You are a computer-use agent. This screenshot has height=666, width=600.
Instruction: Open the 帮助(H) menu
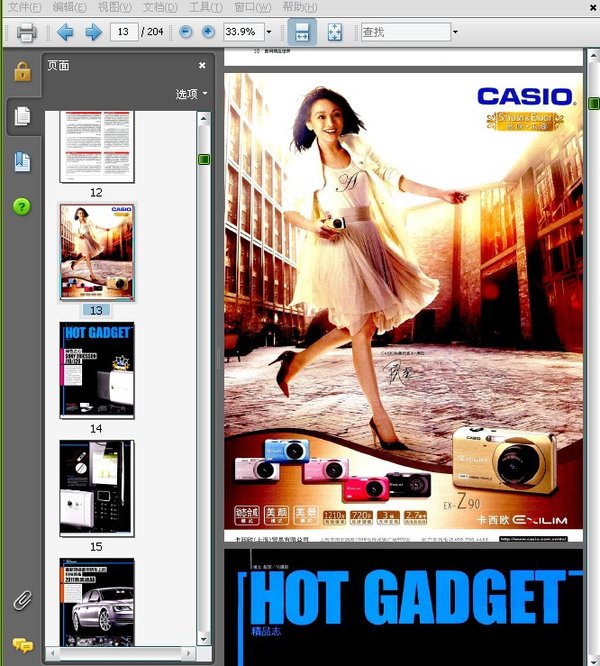click(x=300, y=7)
